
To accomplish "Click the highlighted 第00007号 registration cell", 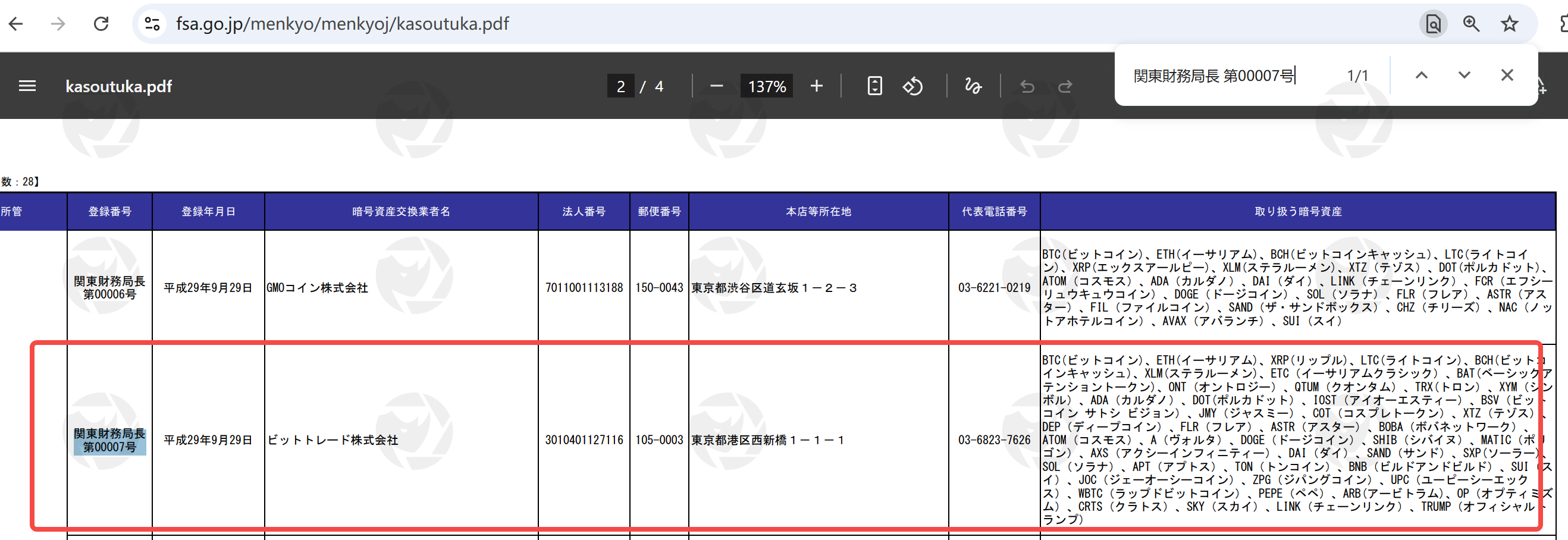I will point(109,440).
